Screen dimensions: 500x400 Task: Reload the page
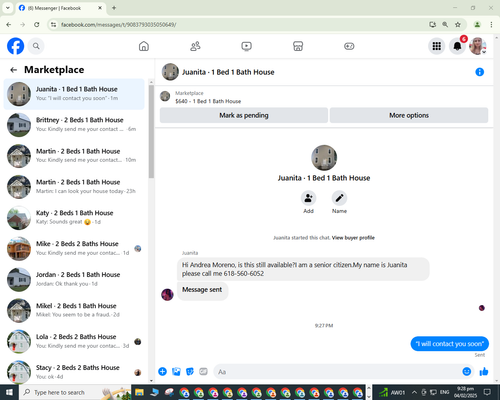pyautogui.click(x=37, y=24)
